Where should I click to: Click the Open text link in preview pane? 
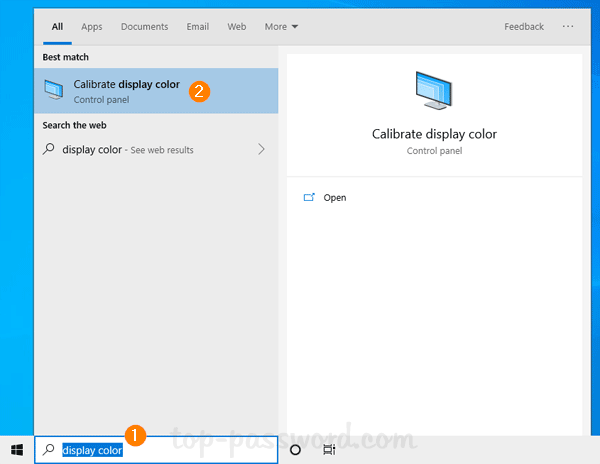coord(335,198)
